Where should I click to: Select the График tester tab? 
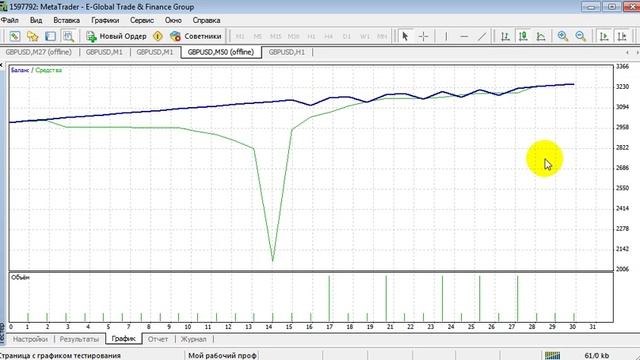point(124,339)
